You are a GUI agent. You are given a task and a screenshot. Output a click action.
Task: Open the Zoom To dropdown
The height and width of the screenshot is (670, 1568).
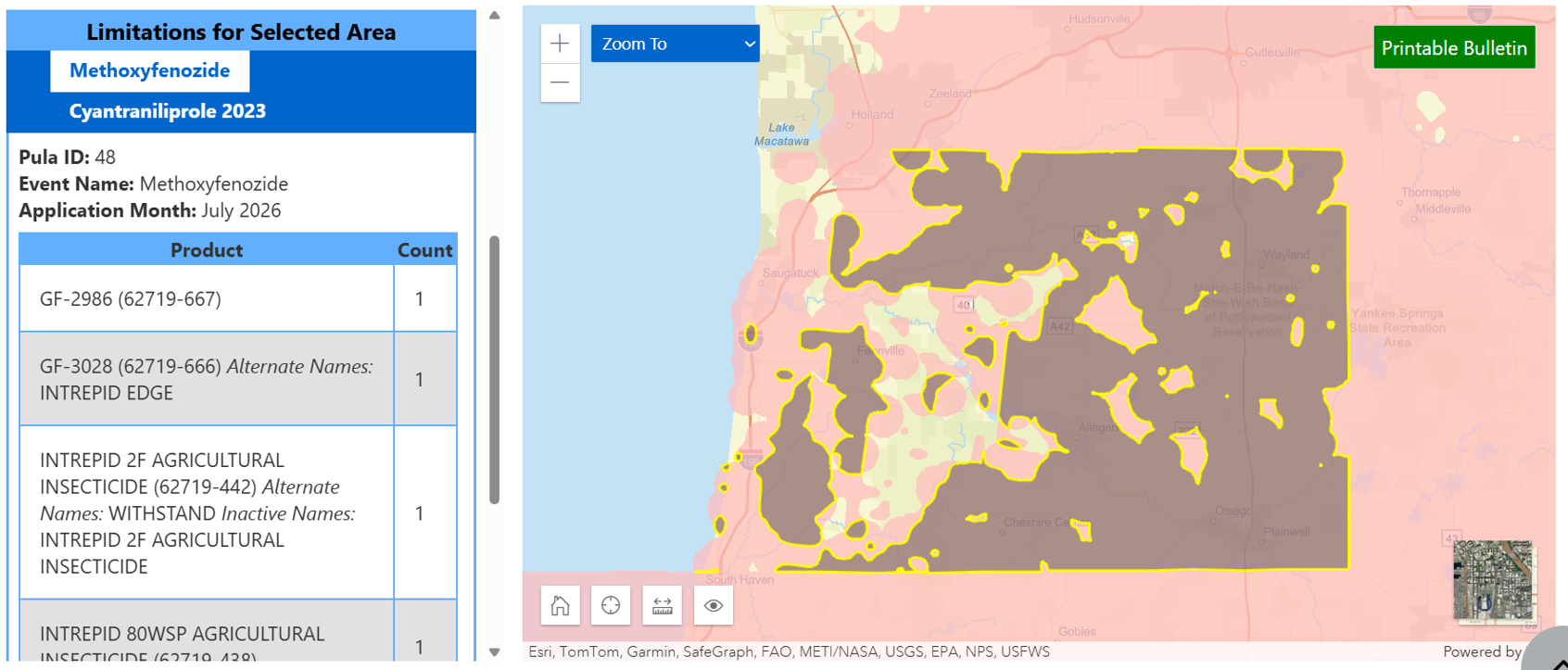[675, 44]
